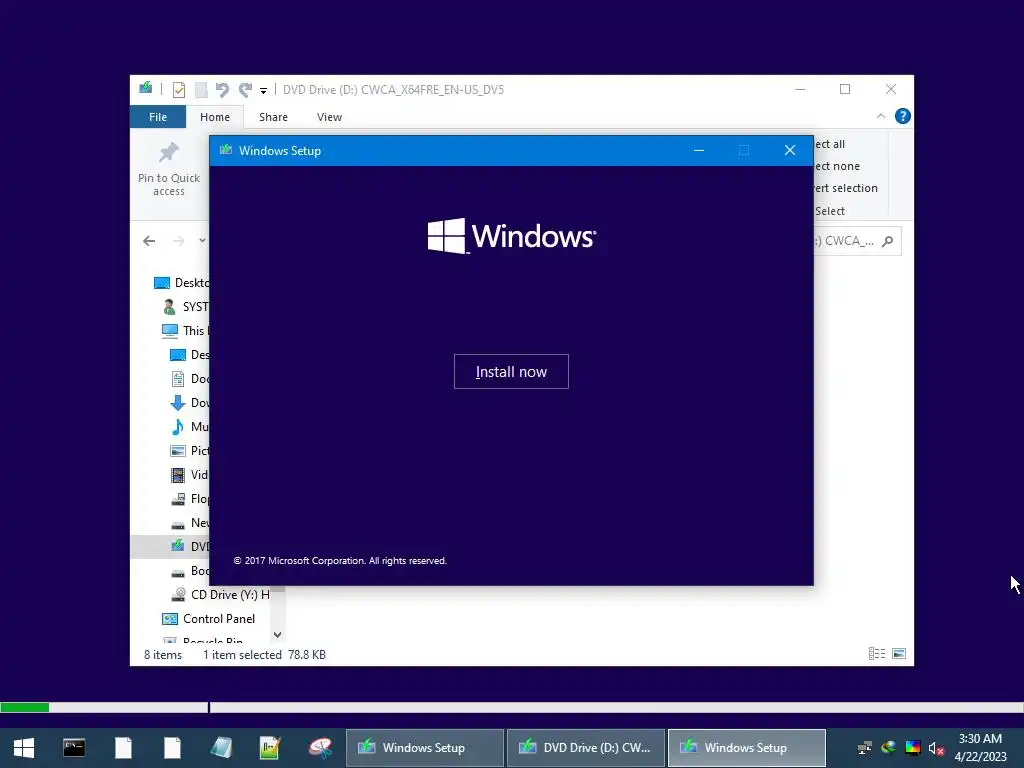Select This PC in navigation tree
The height and width of the screenshot is (768, 1024).
185,330
